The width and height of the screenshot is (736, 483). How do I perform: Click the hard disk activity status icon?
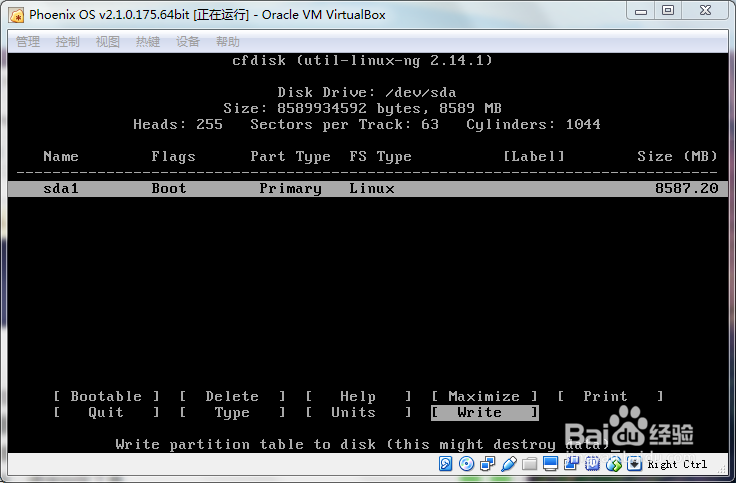(445, 464)
